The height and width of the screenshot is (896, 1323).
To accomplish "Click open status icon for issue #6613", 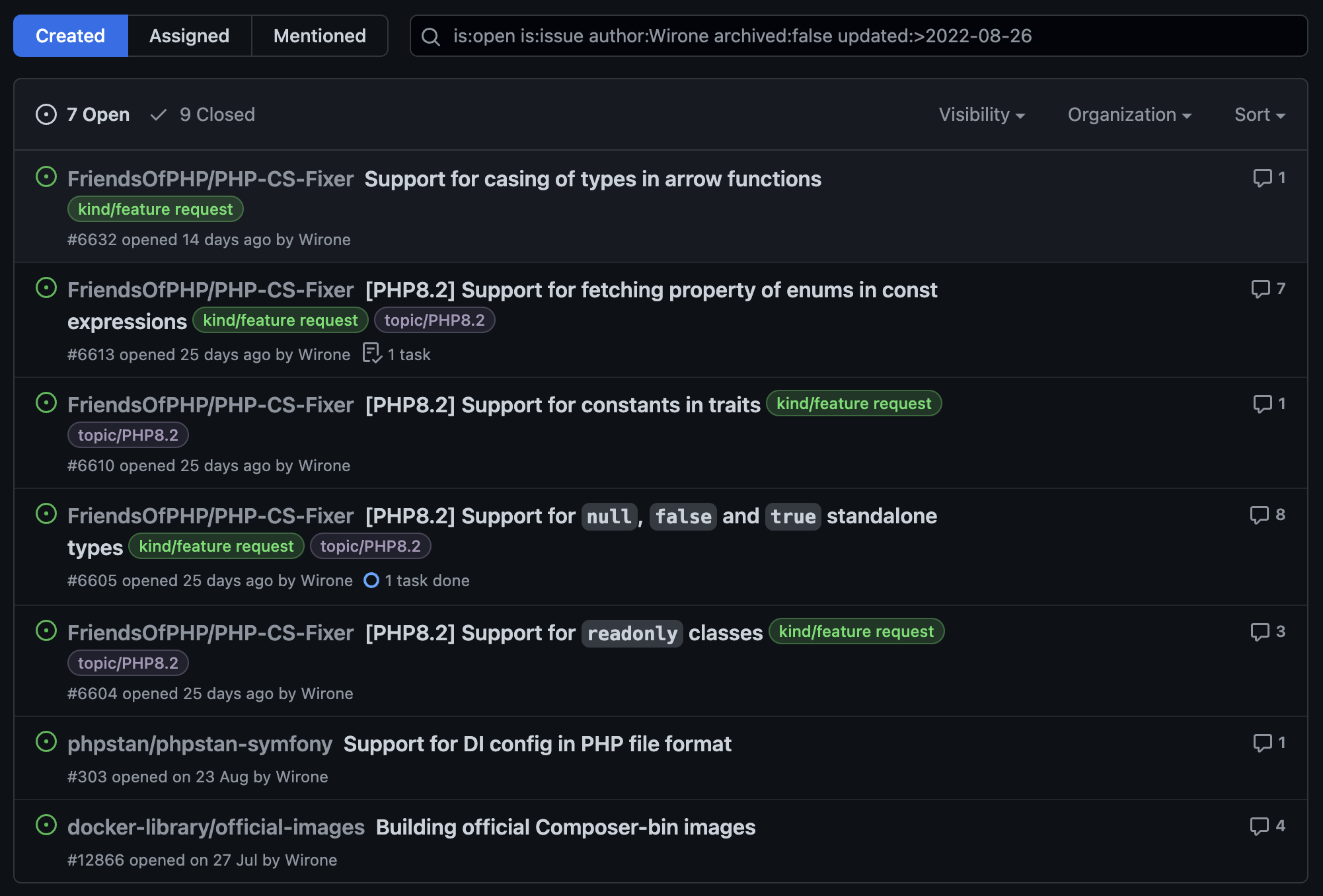I will pyautogui.click(x=46, y=288).
